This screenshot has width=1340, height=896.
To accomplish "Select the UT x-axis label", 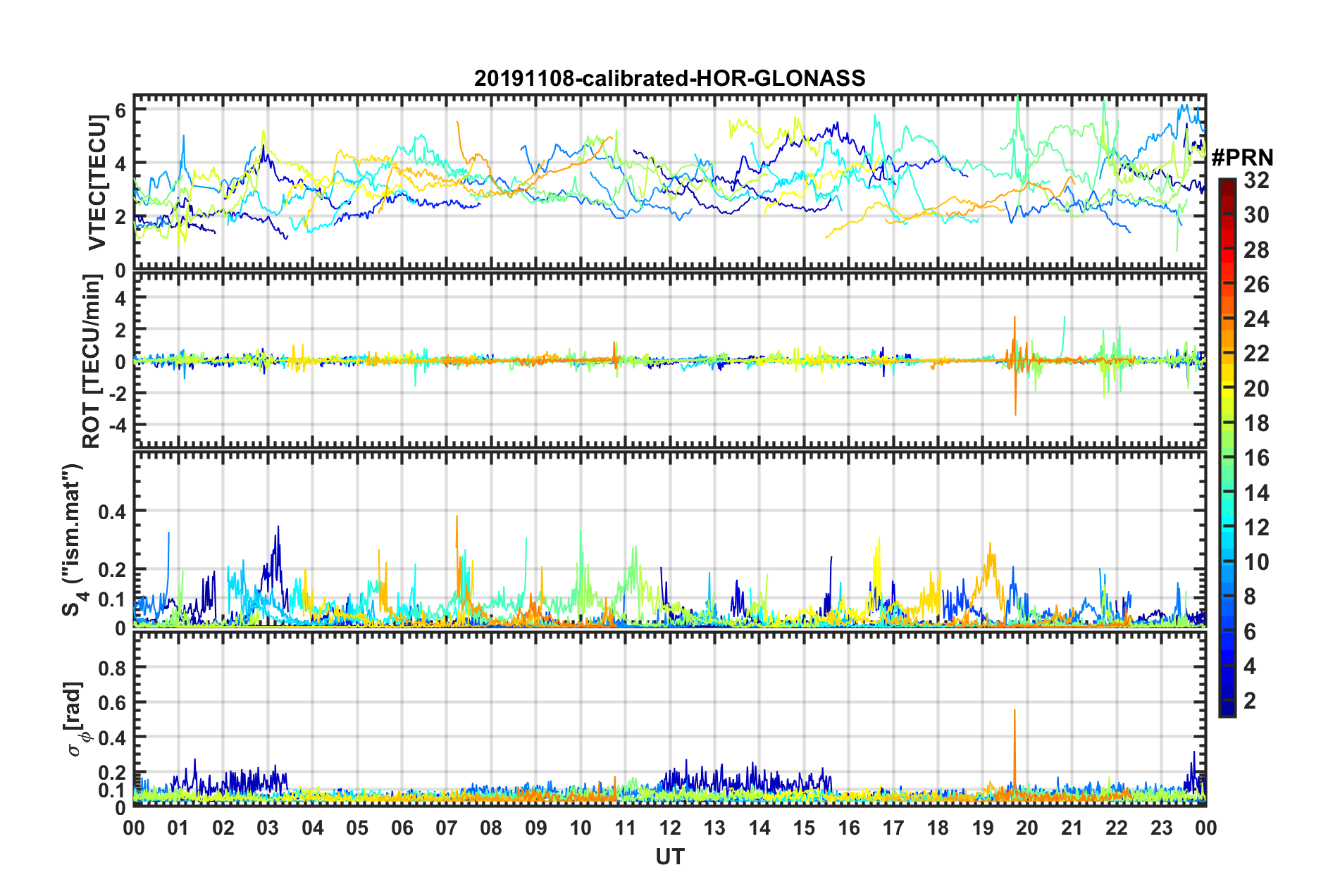I will coord(669,856).
